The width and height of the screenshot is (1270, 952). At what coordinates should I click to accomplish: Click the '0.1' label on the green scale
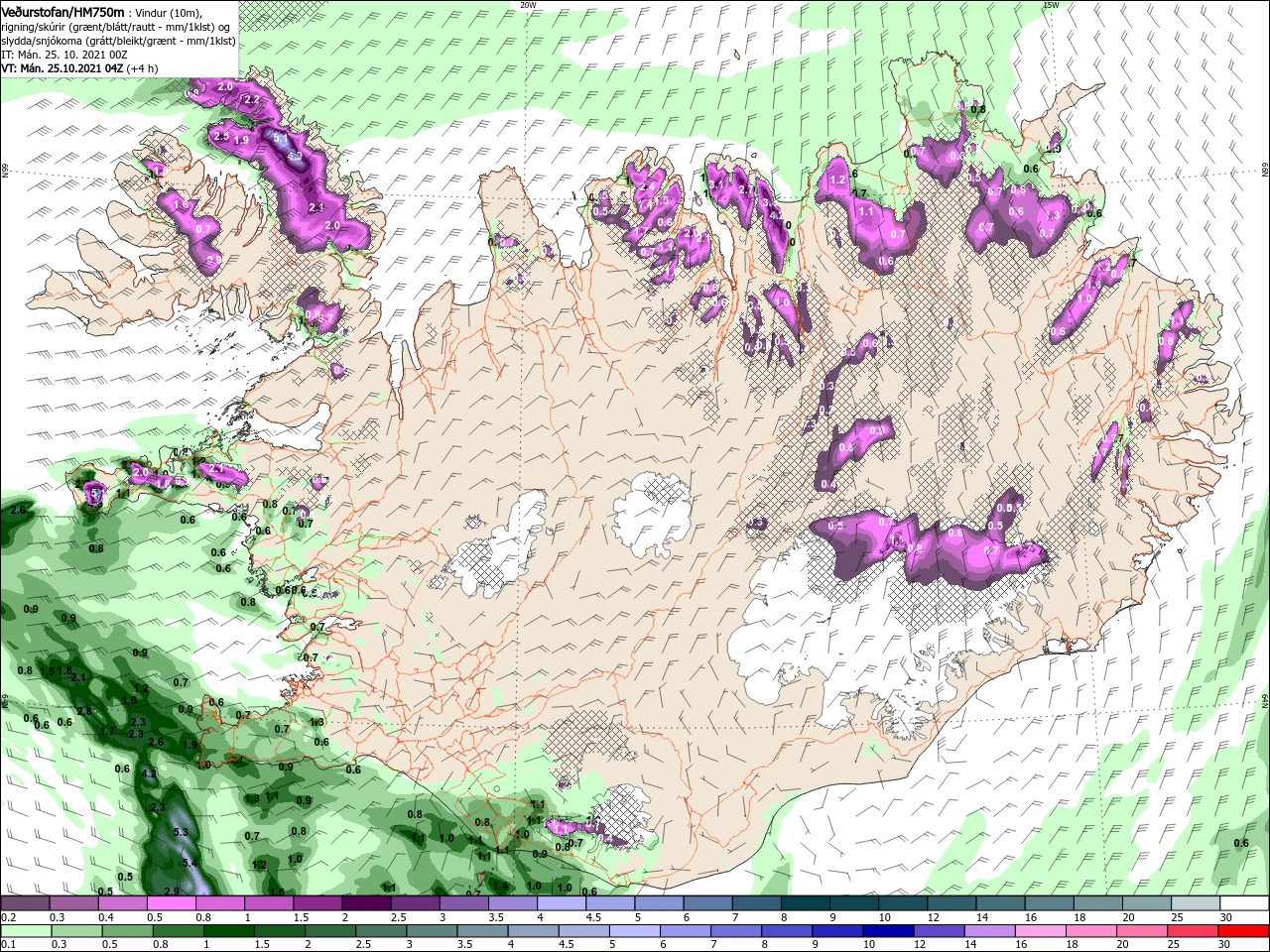[9, 945]
